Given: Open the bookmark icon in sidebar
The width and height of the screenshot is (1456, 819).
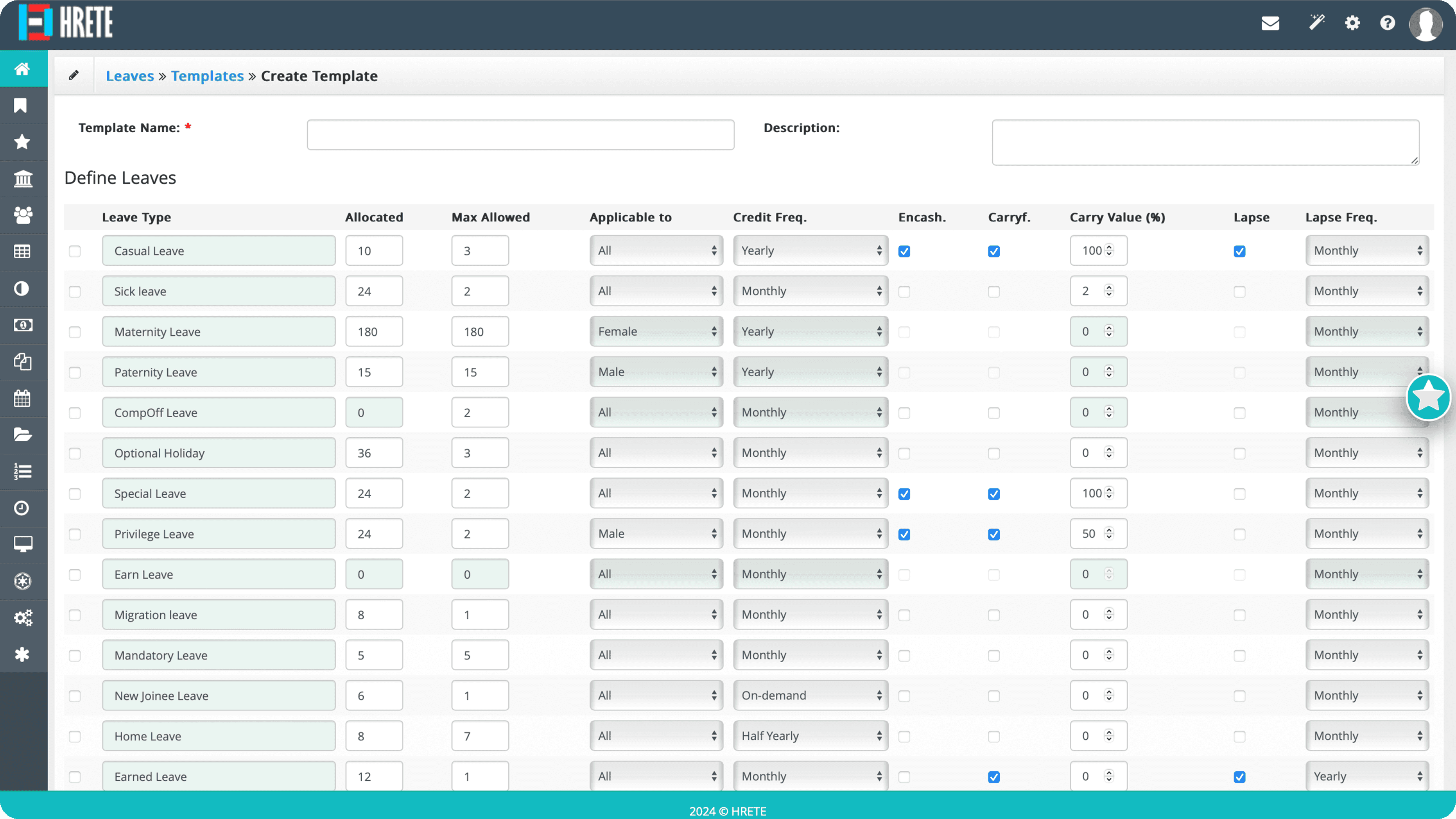Looking at the screenshot, I should coord(21,106).
